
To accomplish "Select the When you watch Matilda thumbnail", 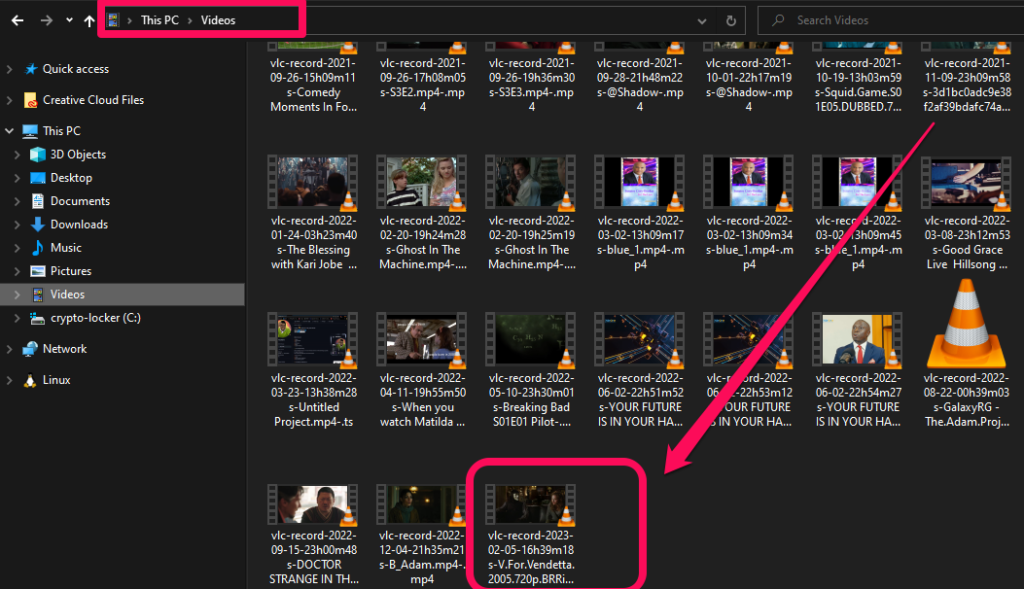I will point(422,340).
